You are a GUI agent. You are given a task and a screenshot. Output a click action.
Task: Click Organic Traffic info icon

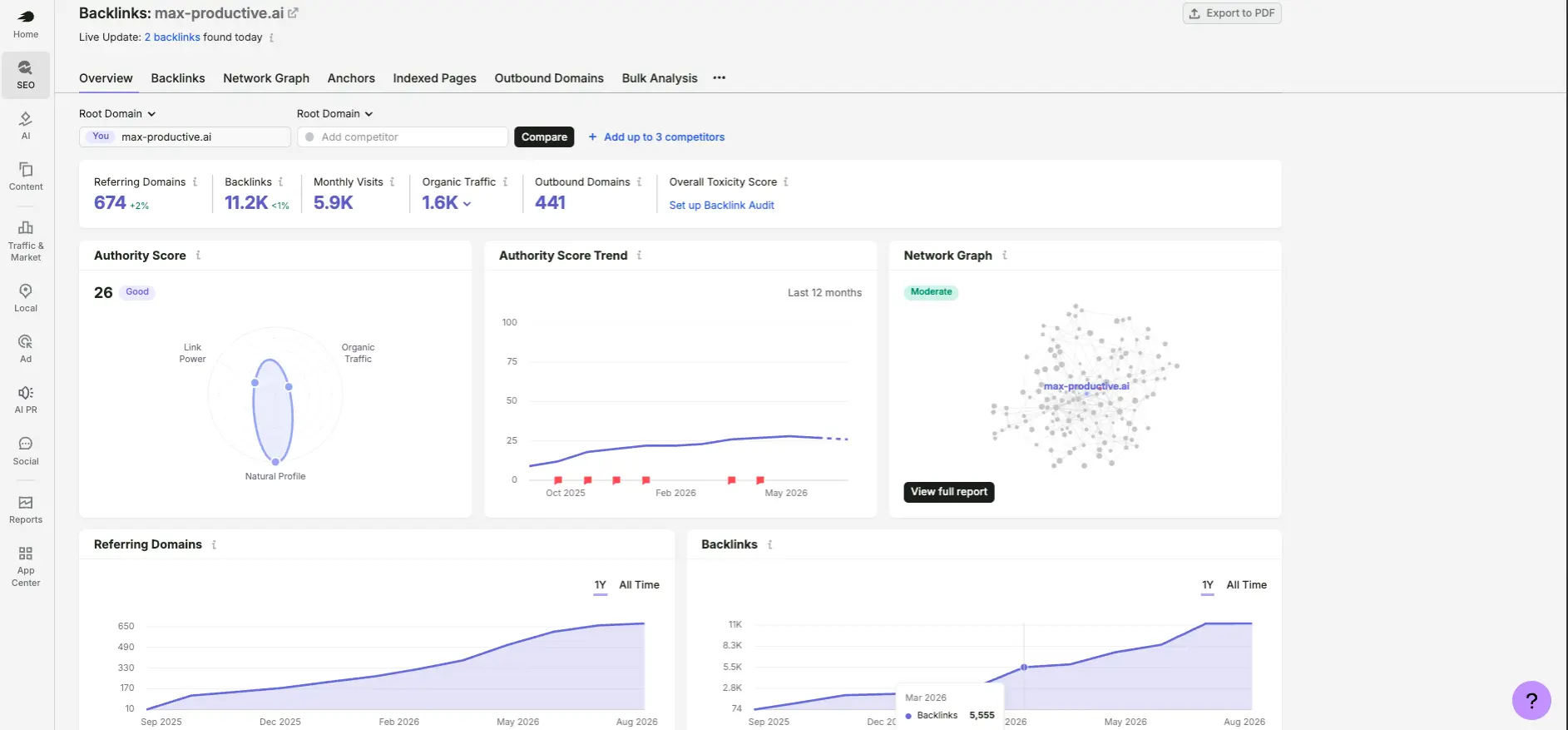coord(505,181)
